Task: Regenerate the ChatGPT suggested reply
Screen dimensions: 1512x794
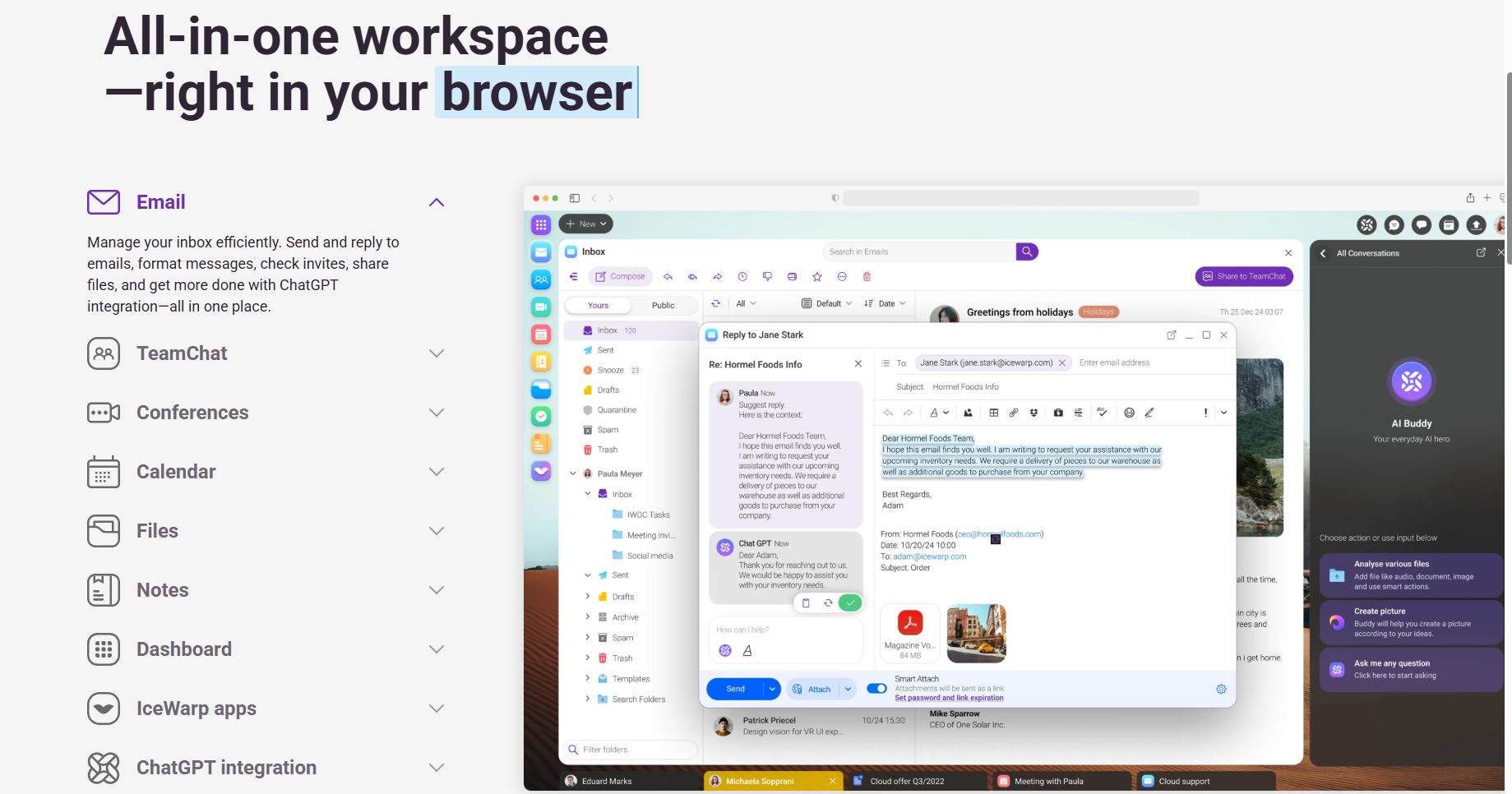Action: click(828, 603)
